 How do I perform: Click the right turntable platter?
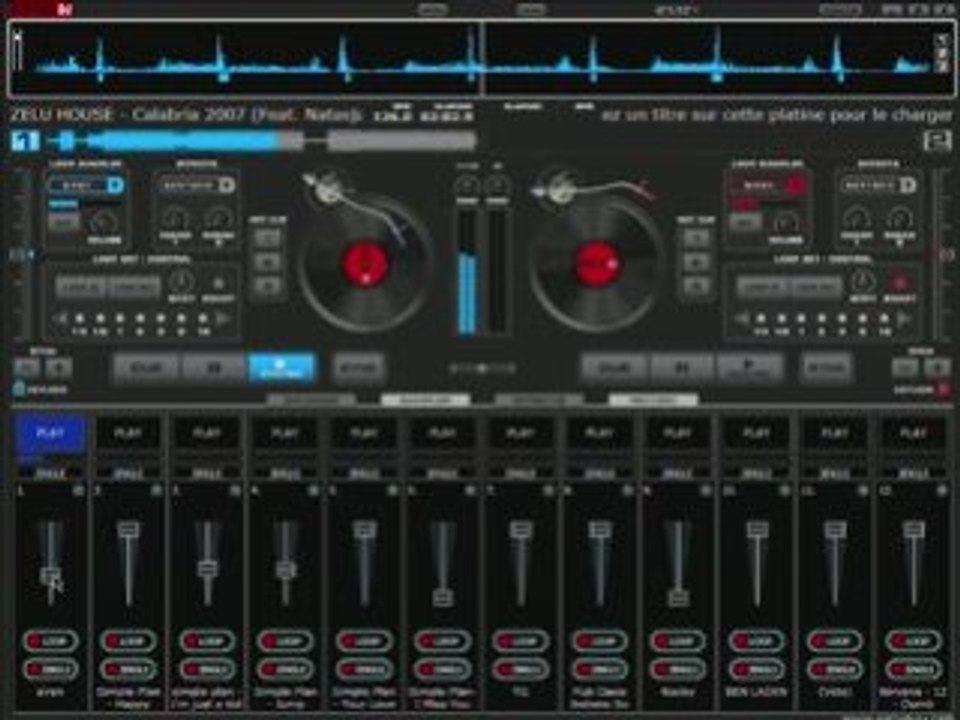coord(596,263)
